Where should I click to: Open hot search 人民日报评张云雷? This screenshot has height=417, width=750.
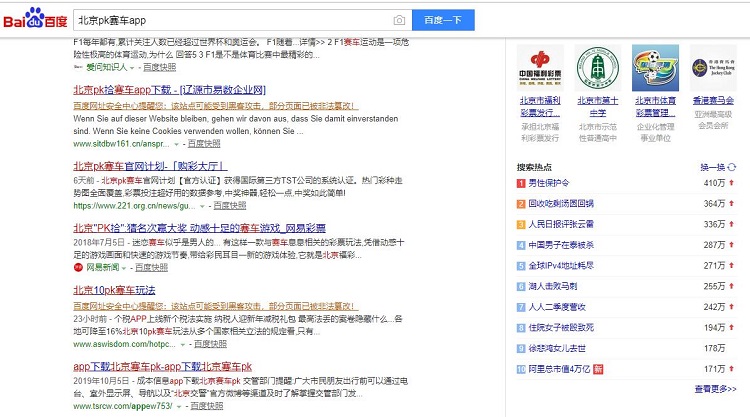click(x=561, y=224)
